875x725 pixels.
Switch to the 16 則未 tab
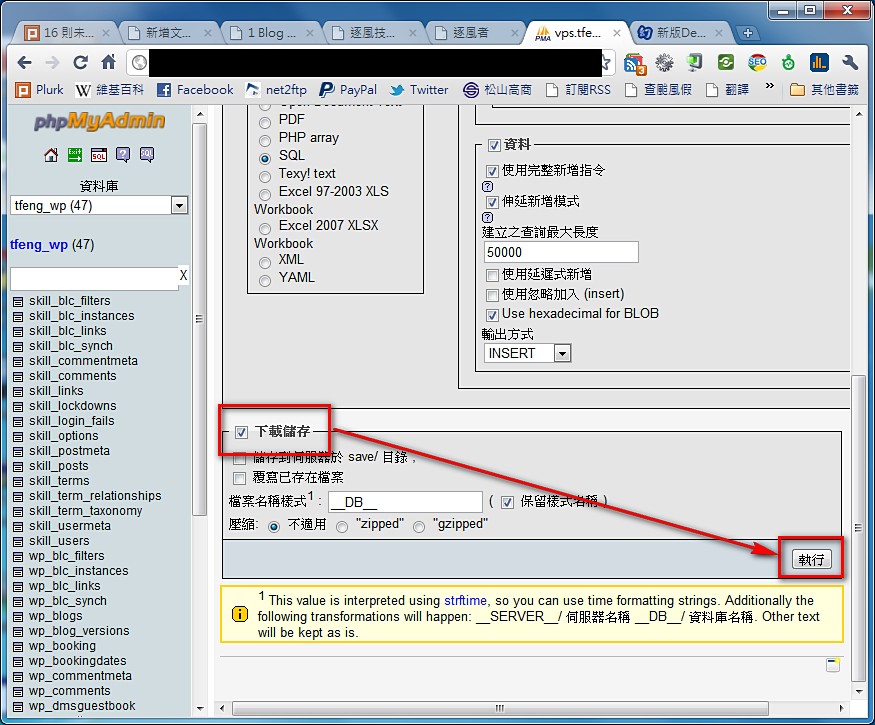point(67,33)
